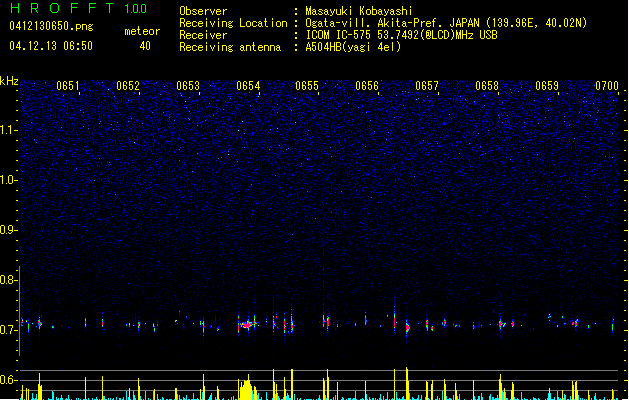
Task: Click the 1.0 kHz axis label
Action: point(8,180)
